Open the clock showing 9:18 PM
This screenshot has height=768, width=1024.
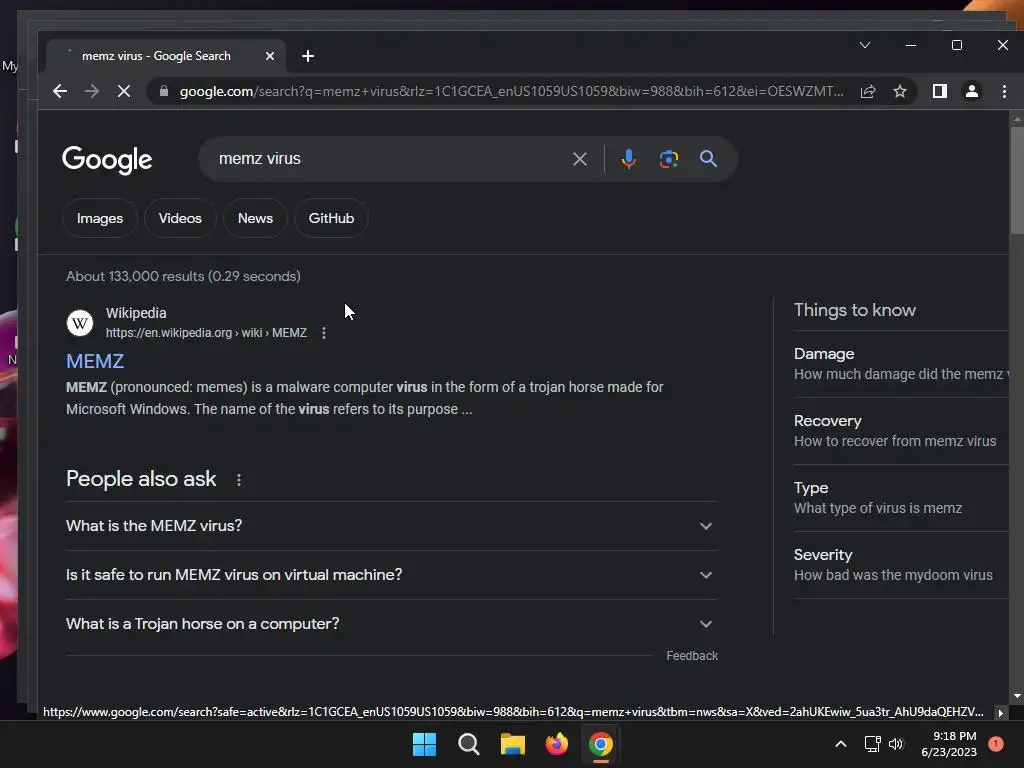point(948,744)
